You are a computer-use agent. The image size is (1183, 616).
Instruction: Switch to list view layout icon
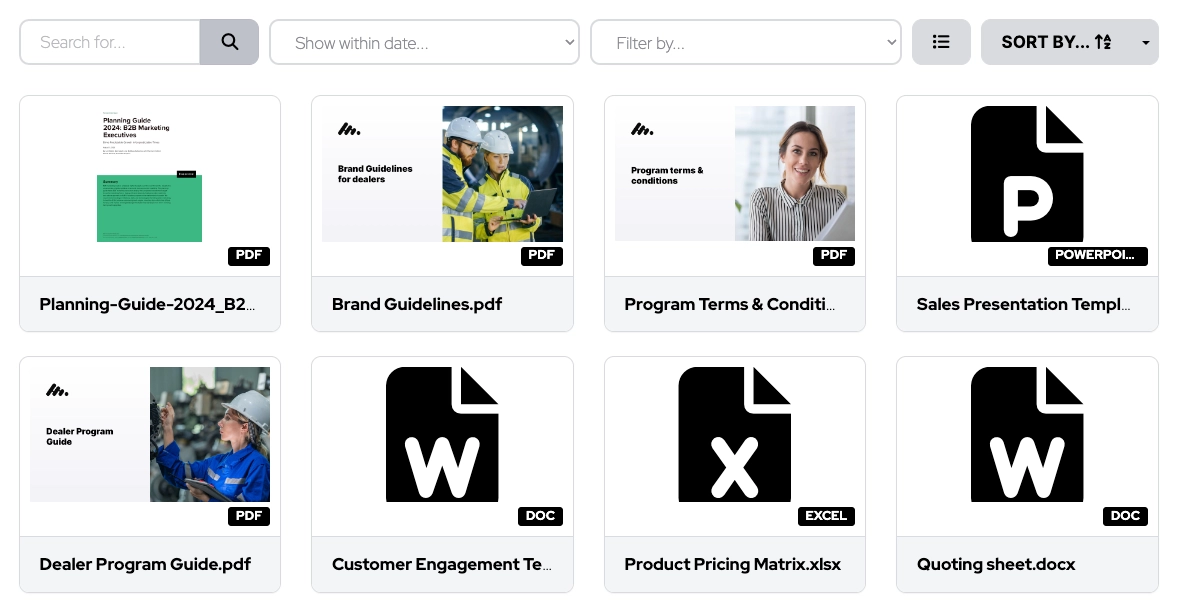[941, 42]
